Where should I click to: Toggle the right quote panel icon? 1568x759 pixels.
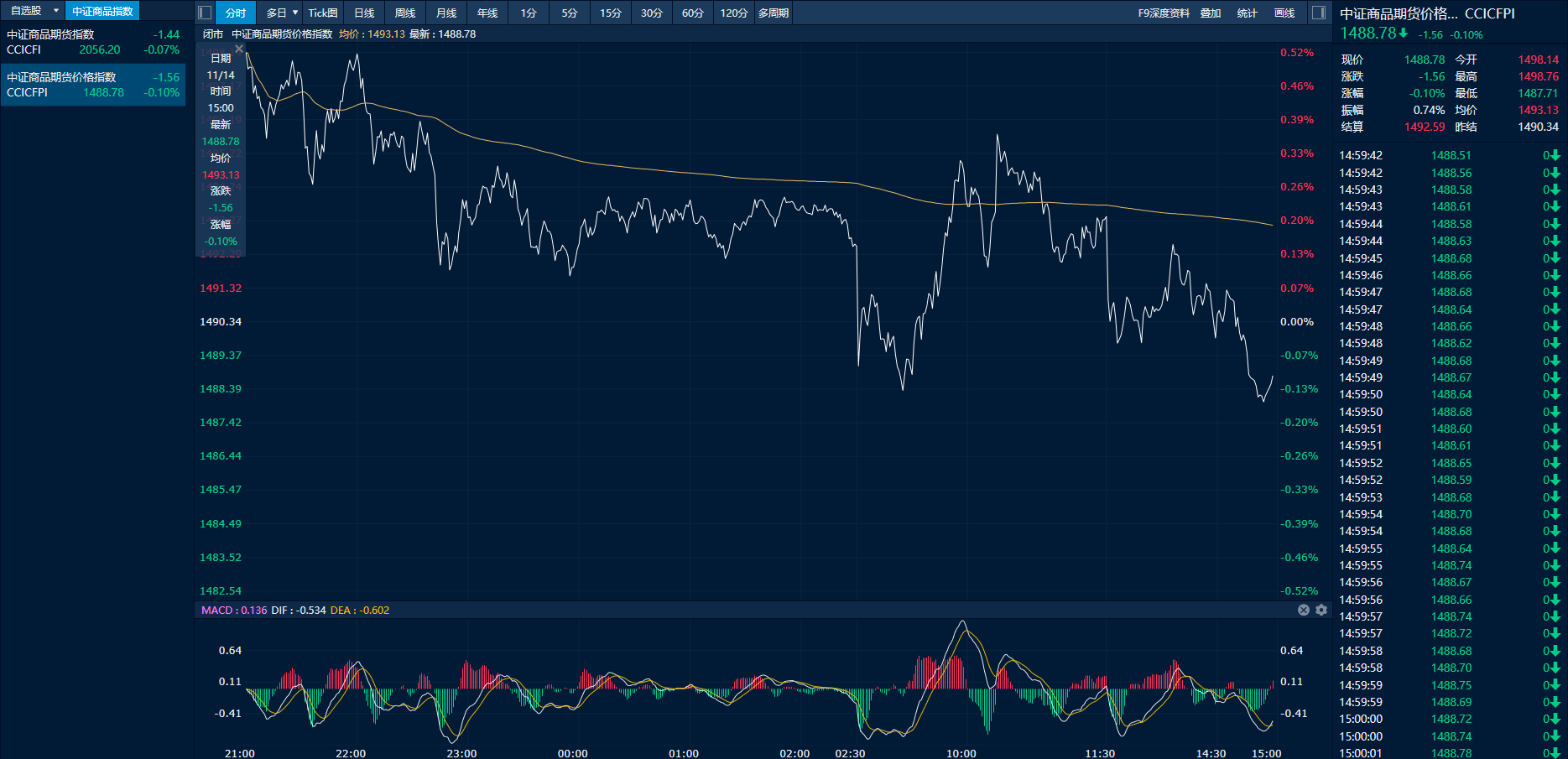point(1319,13)
